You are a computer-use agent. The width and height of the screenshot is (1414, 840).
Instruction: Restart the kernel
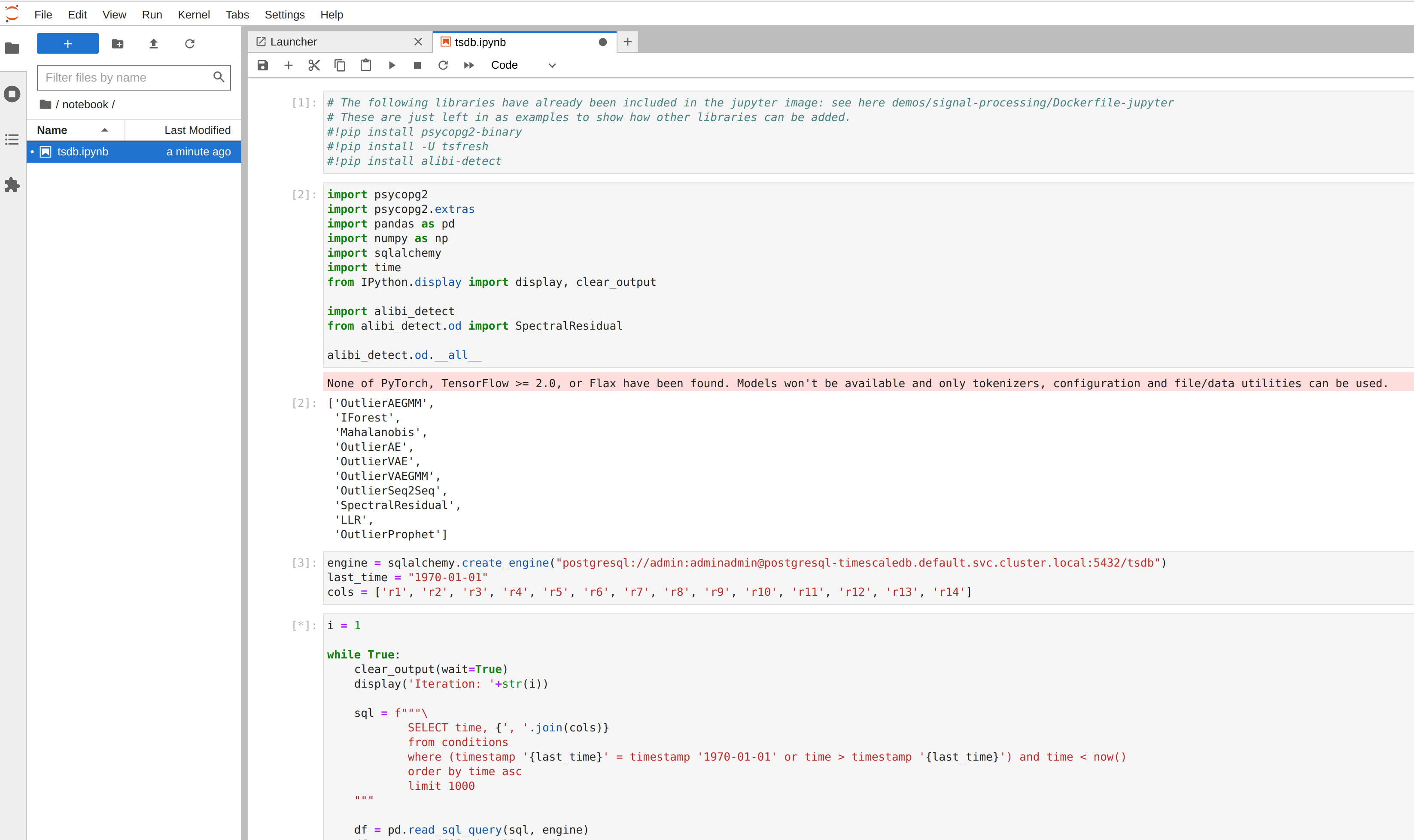(x=443, y=65)
